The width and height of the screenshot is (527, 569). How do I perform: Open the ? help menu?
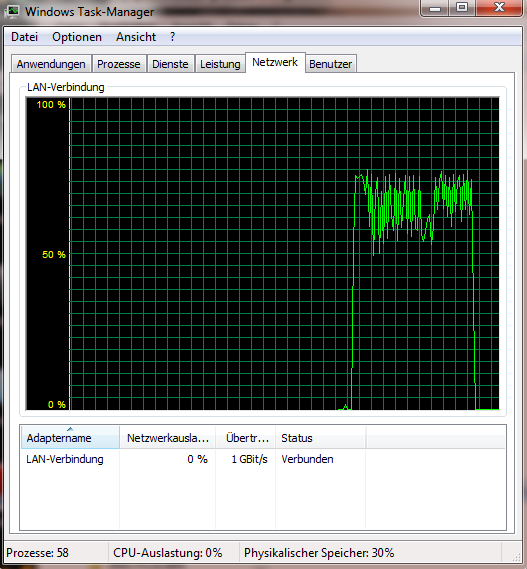(172, 37)
